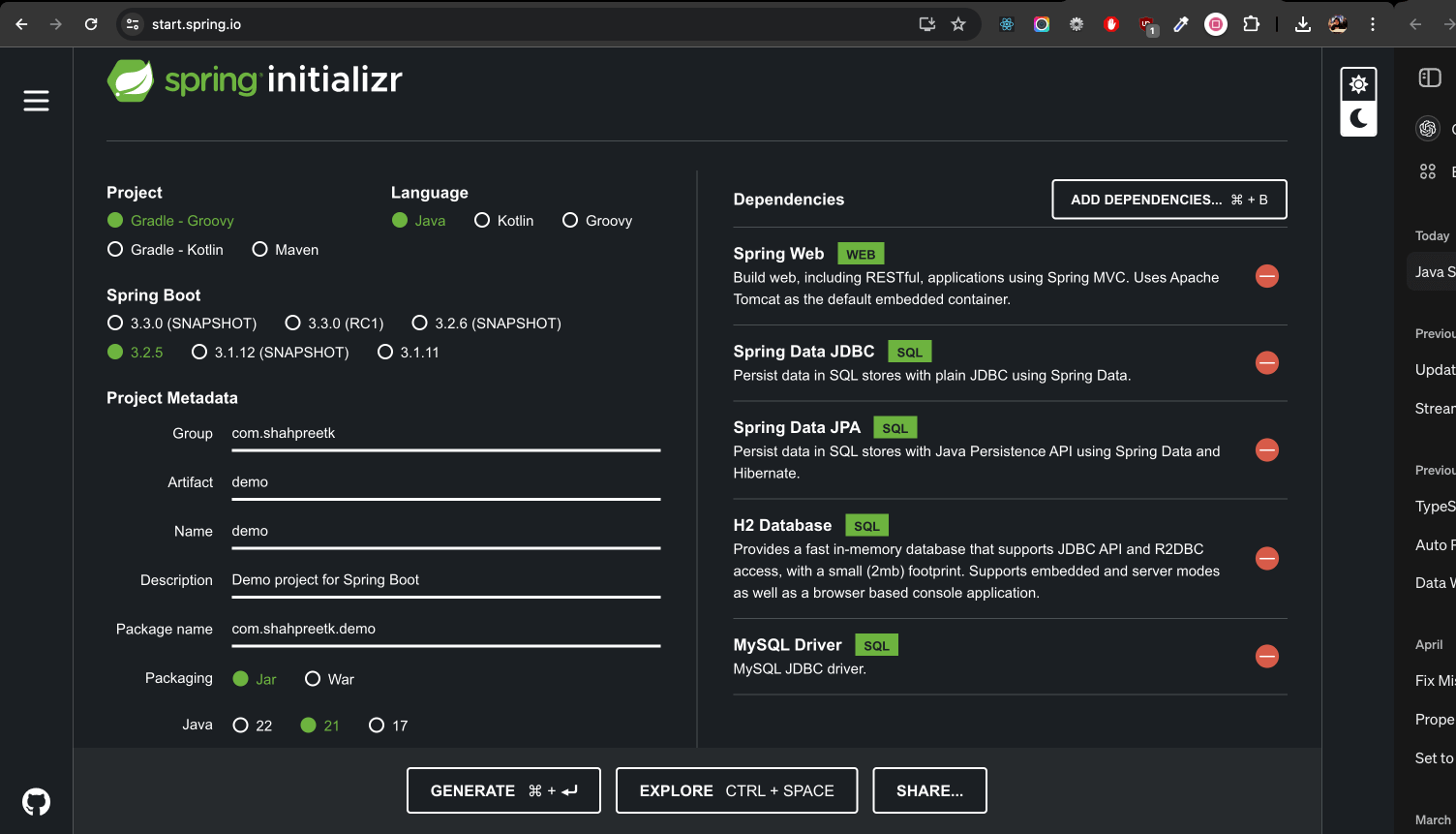This screenshot has width=1456, height=834.
Task: Select the Jar packaging option
Action: [255, 679]
